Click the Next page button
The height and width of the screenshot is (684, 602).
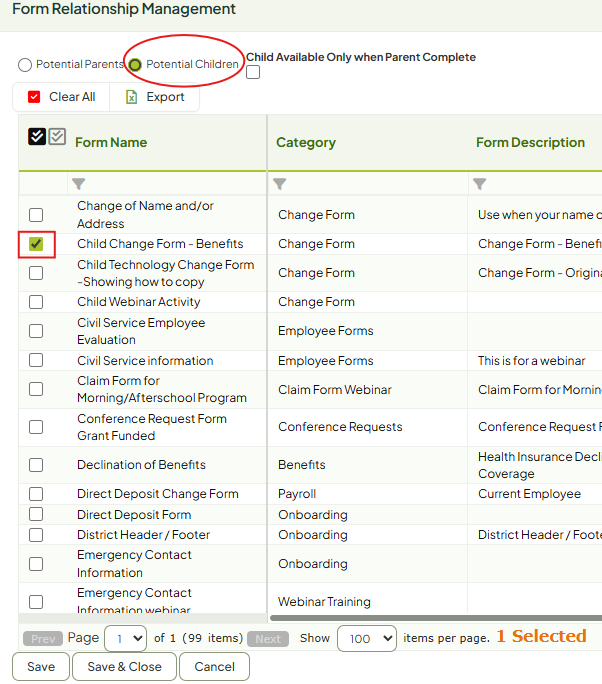[268, 639]
